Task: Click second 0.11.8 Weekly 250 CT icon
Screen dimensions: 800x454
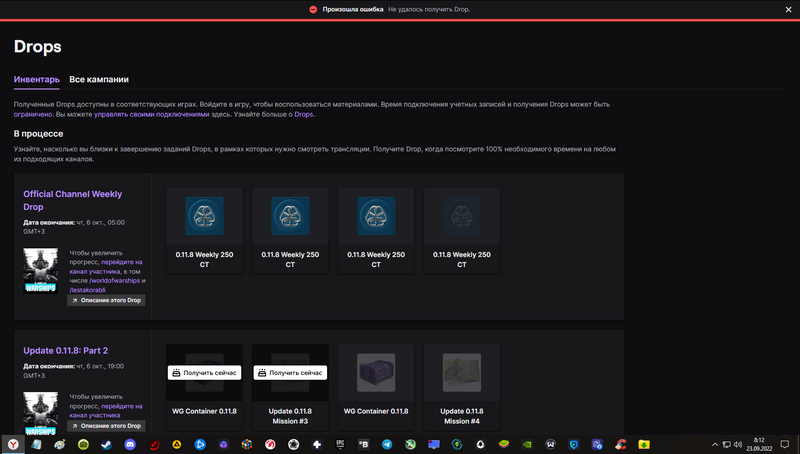Action: pyautogui.click(x=290, y=216)
